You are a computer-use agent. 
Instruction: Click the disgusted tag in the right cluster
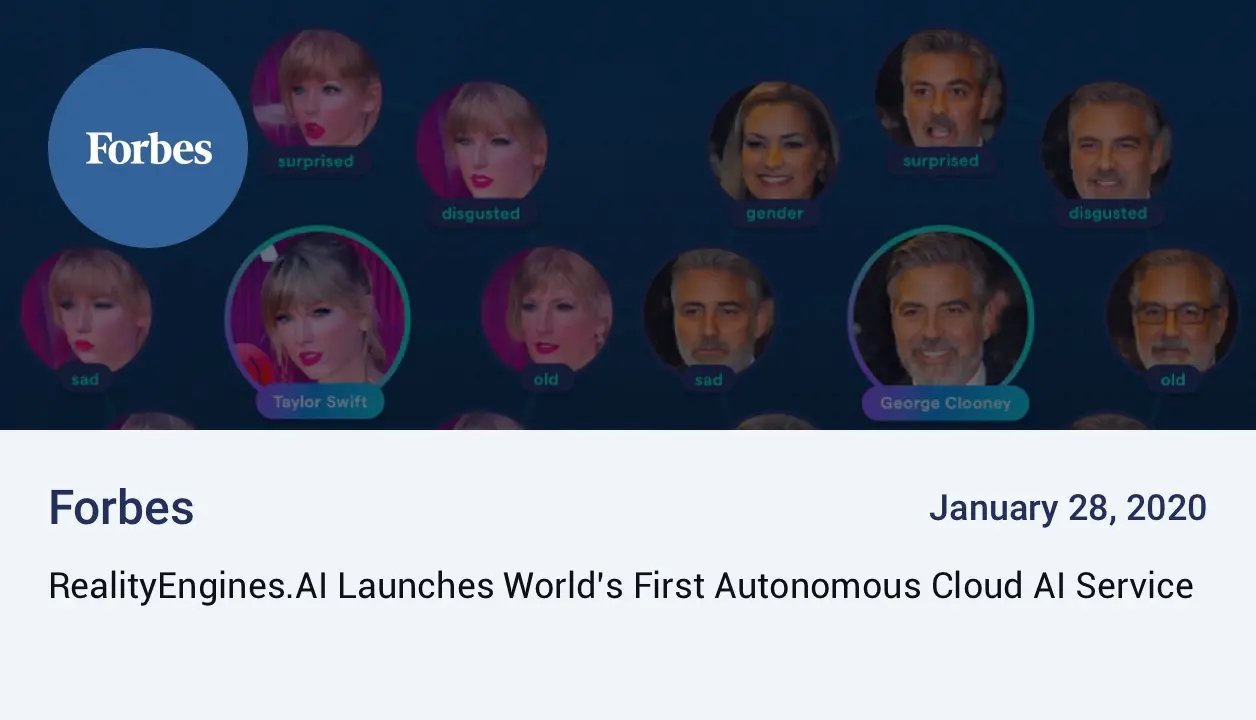(x=1107, y=213)
